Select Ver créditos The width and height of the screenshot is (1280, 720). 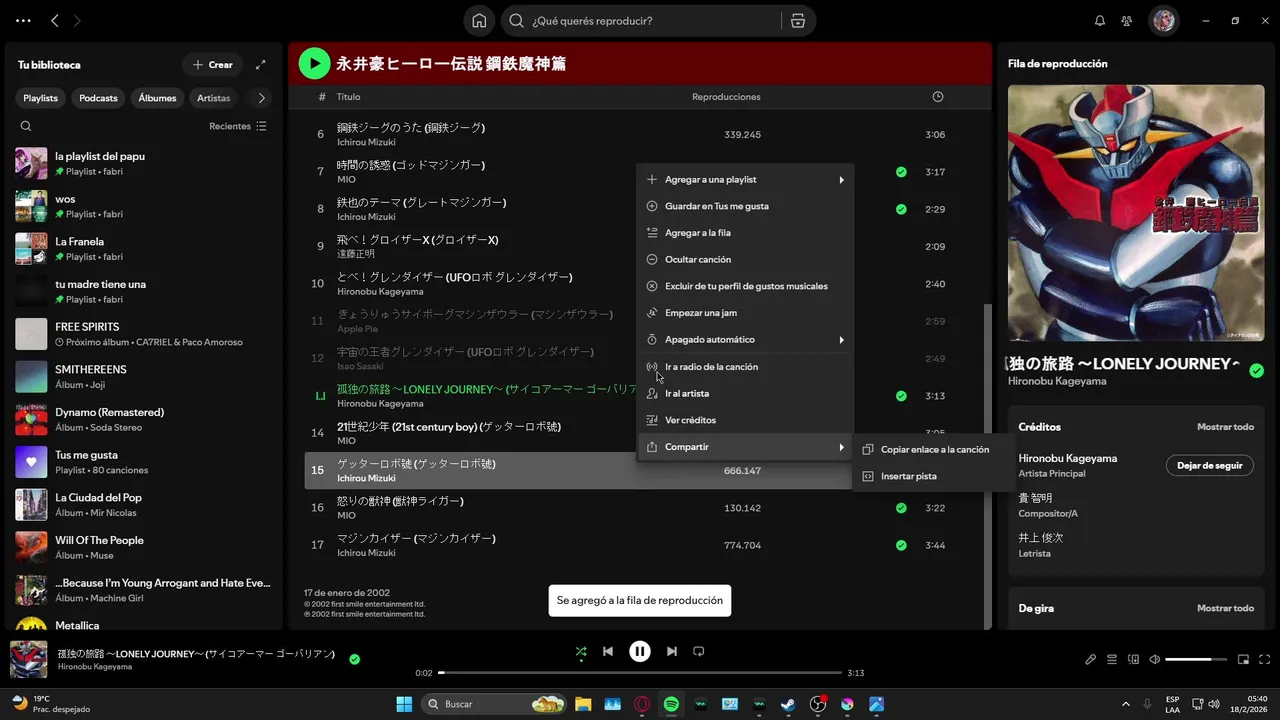[746, 420]
